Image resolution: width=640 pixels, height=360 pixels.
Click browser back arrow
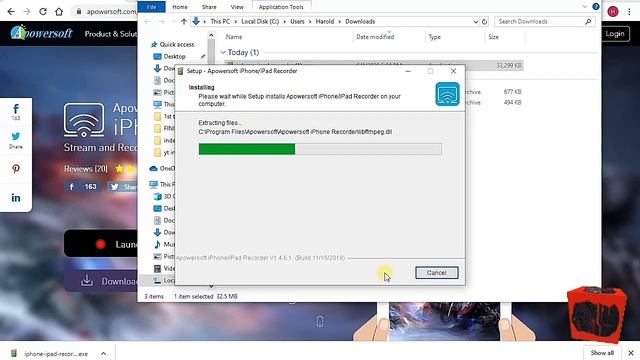[x=11, y=11]
